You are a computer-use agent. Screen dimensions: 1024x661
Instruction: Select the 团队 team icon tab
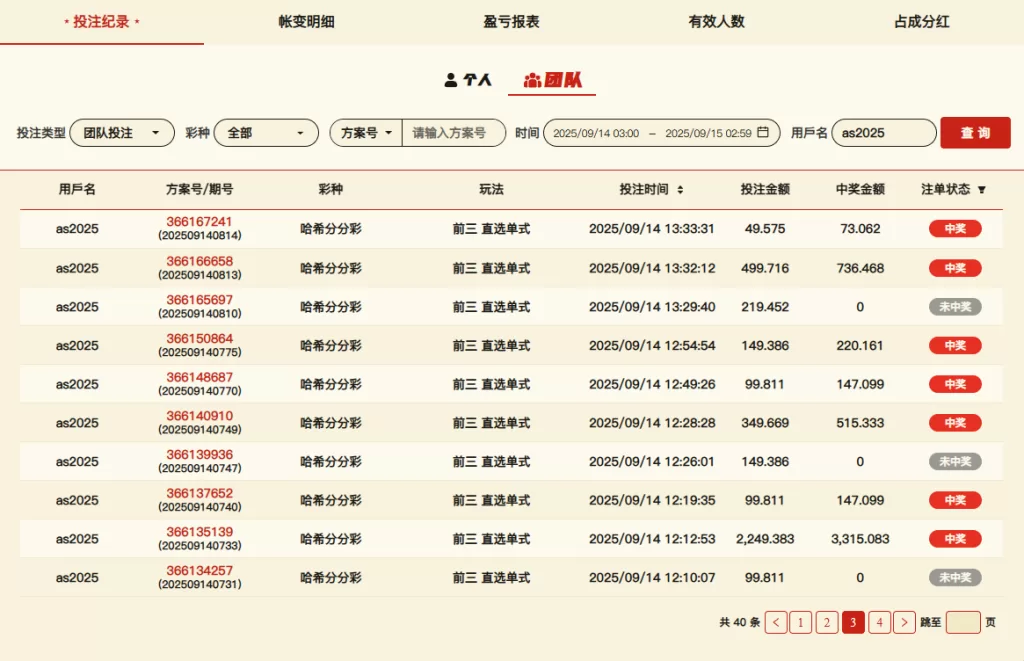point(552,80)
